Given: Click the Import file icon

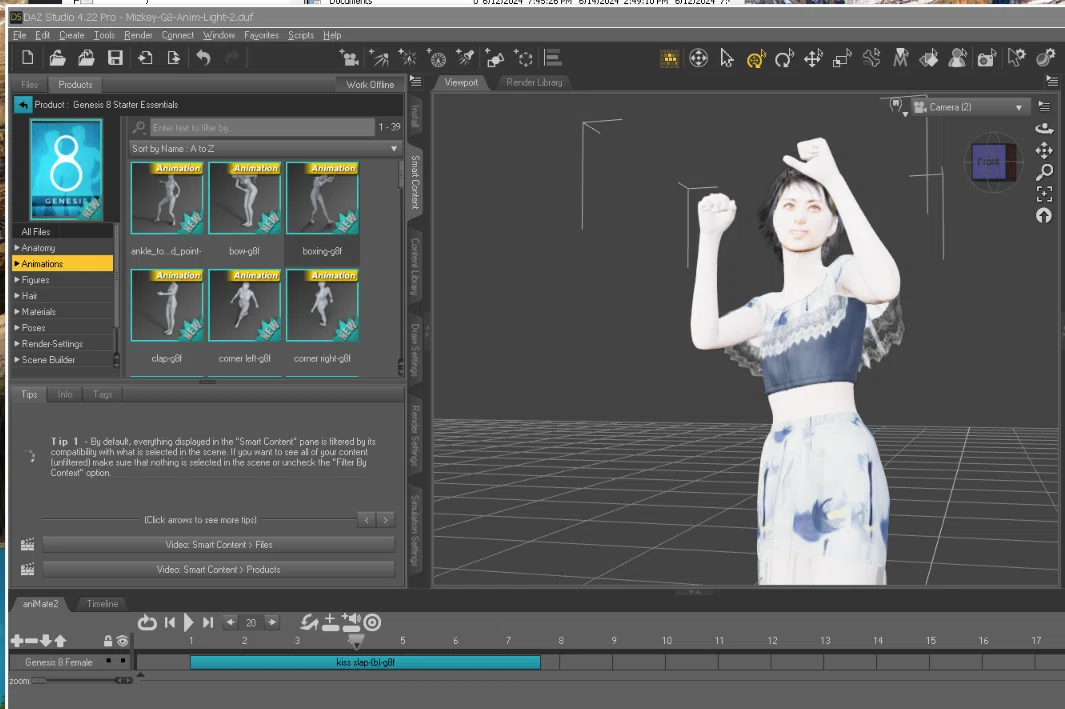Looking at the screenshot, I should click(145, 58).
